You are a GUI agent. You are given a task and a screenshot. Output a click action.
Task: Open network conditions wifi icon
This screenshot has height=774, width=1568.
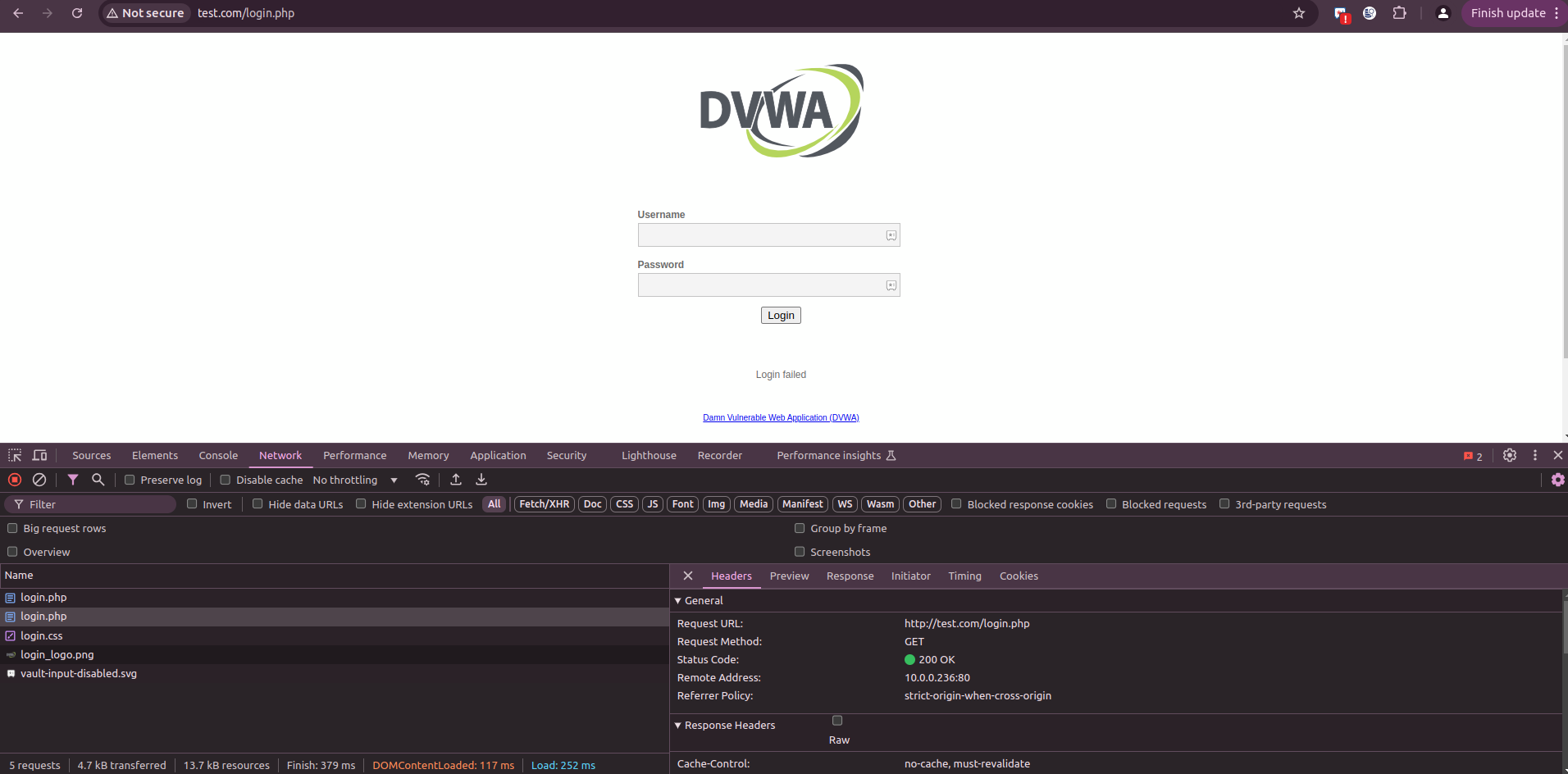point(423,480)
